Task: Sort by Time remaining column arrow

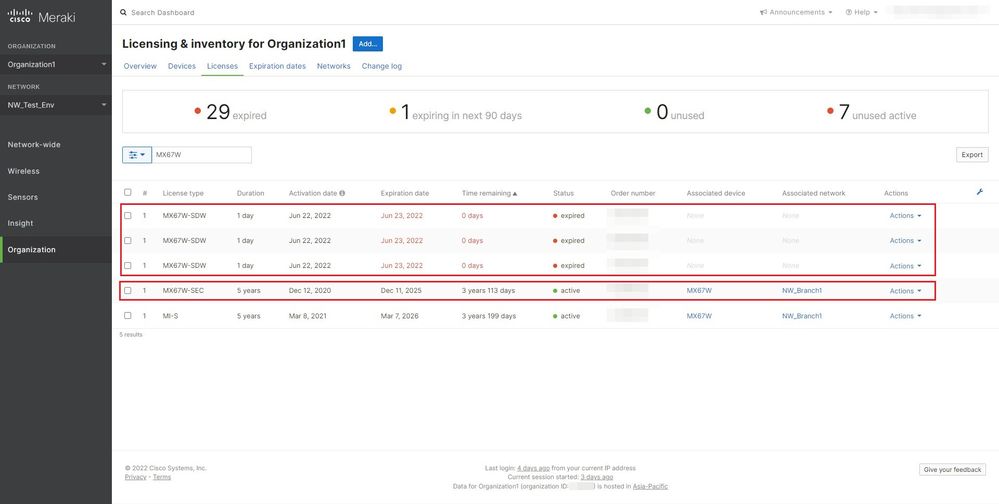Action: (x=514, y=193)
